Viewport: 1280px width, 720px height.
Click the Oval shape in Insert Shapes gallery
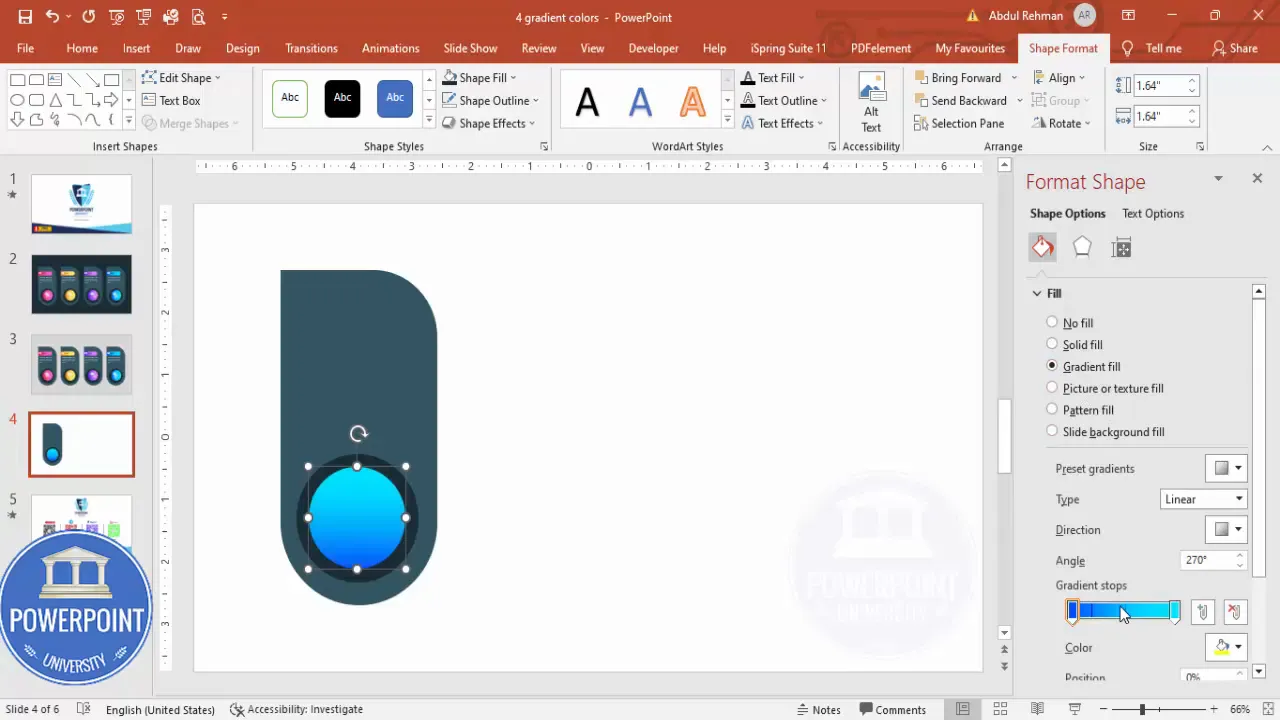click(x=17, y=100)
